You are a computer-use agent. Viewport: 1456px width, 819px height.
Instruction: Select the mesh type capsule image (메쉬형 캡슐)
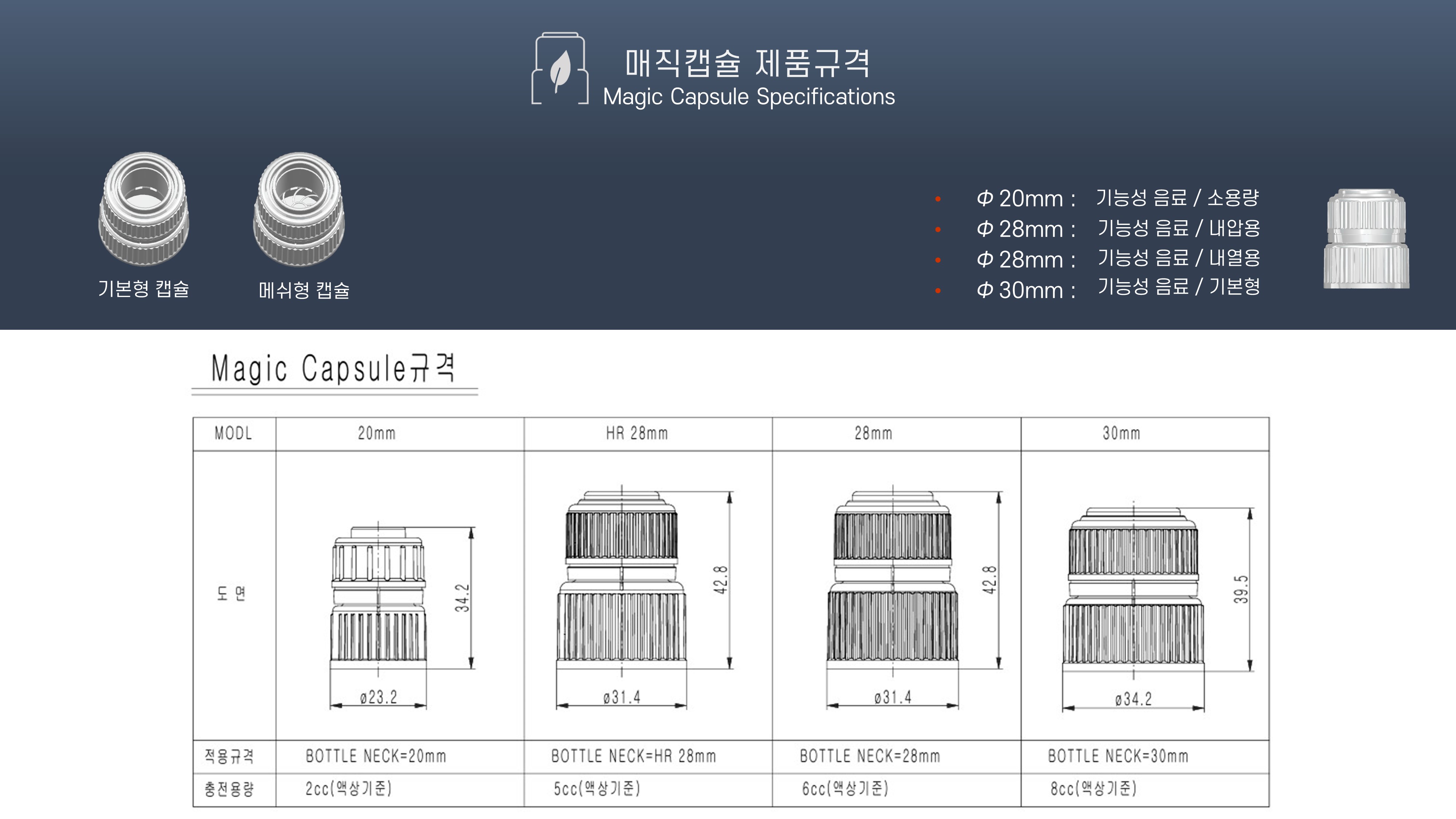pos(299,209)
